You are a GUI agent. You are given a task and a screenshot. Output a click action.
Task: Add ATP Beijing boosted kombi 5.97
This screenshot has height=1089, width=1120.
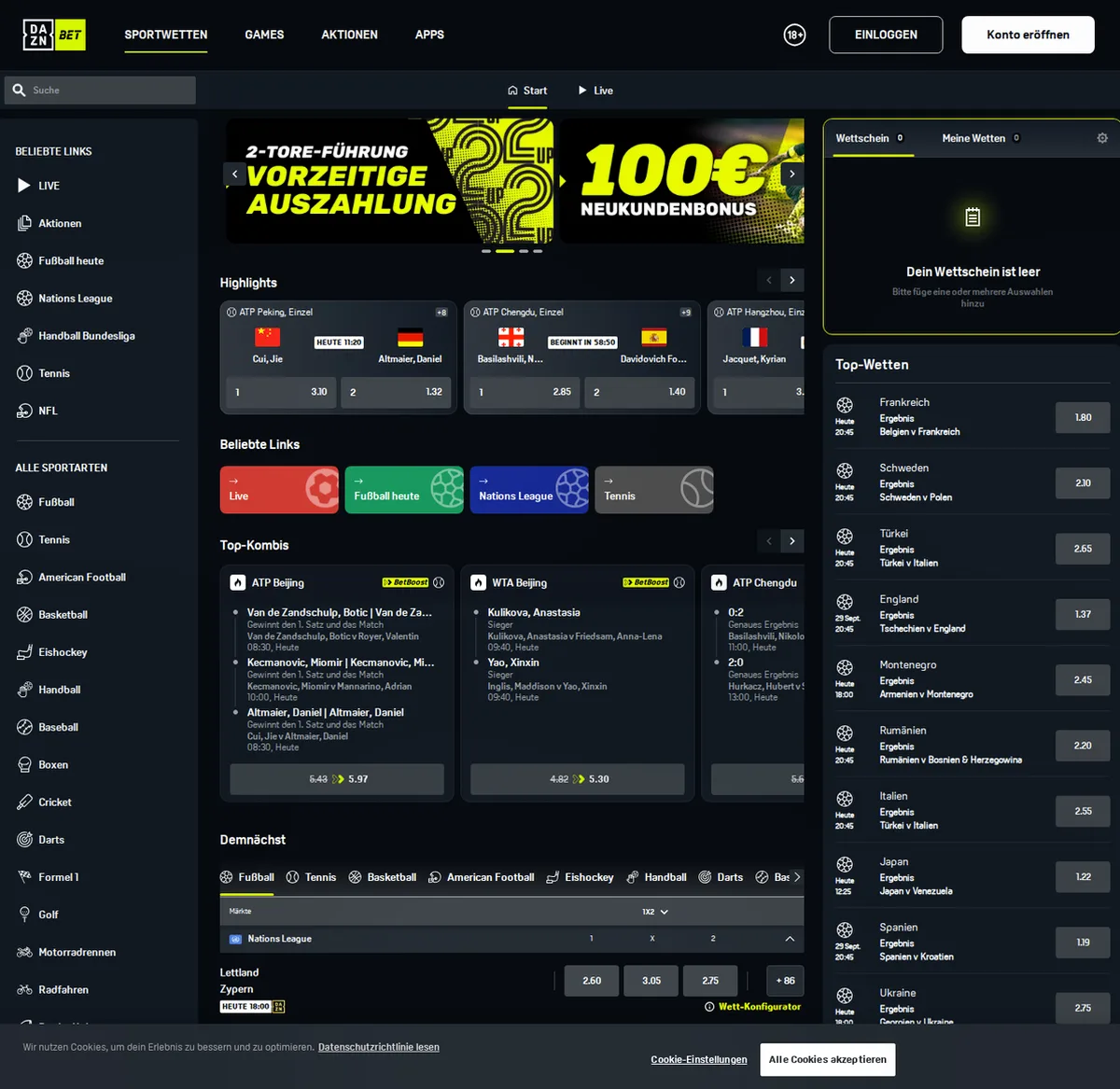coord(337,779)
